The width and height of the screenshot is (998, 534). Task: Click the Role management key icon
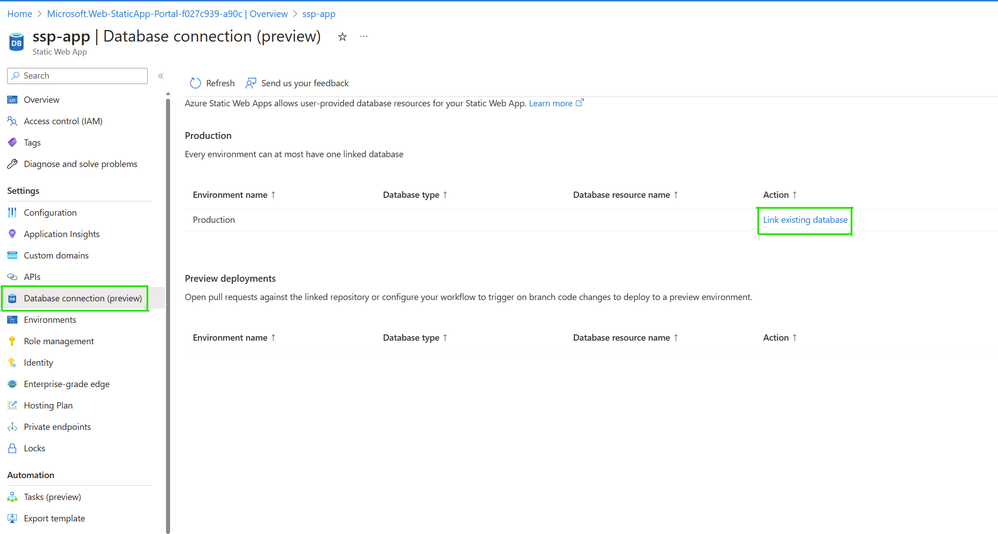click(x=12, y=341)
